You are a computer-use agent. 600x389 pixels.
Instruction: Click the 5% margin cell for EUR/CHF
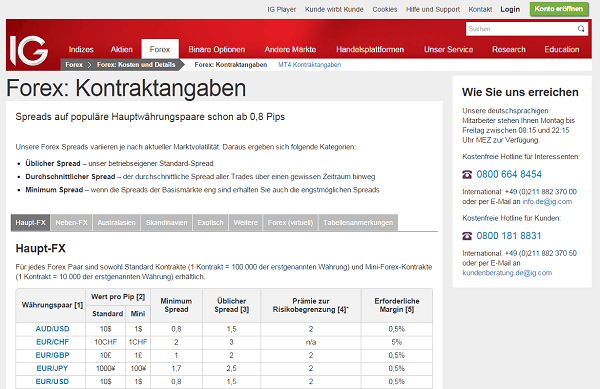coord(396,342)
